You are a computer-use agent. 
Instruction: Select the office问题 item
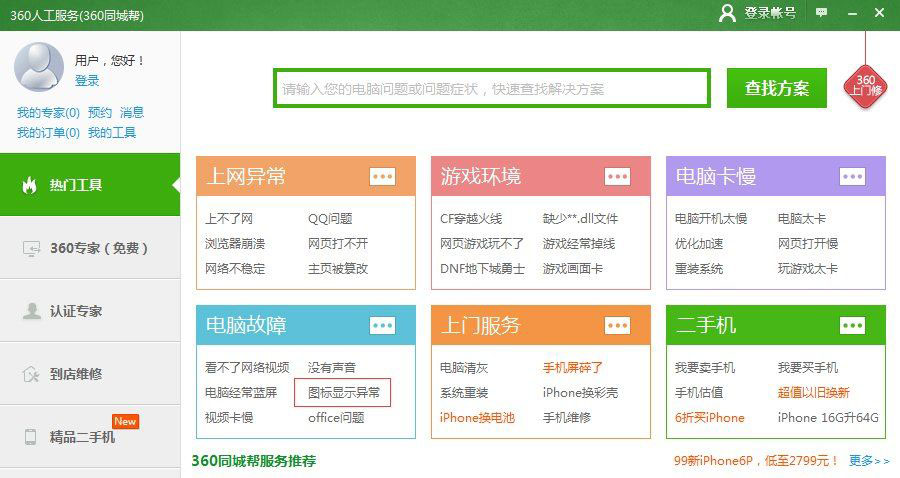336,418
